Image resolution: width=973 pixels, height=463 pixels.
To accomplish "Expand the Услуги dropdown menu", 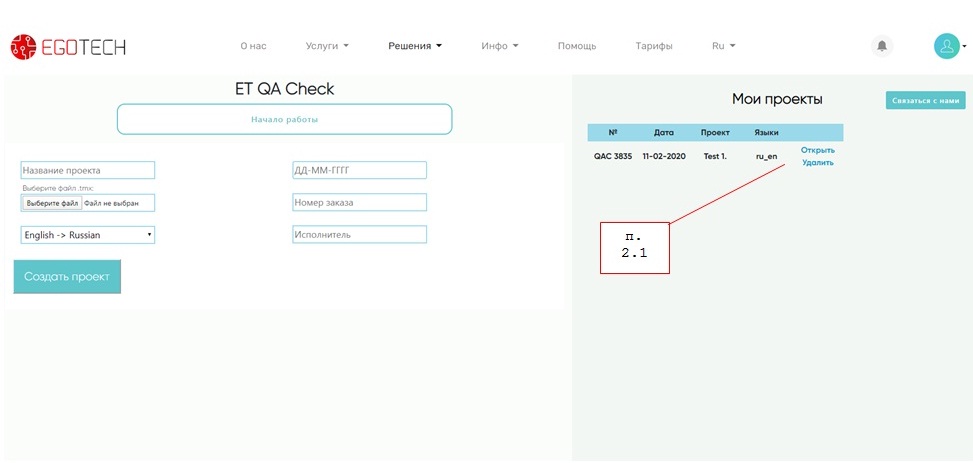I will [327, 46].
